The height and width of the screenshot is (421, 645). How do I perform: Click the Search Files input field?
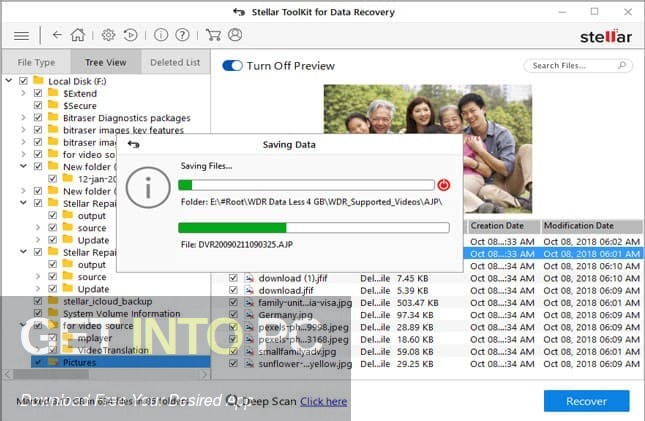point(578,65)
